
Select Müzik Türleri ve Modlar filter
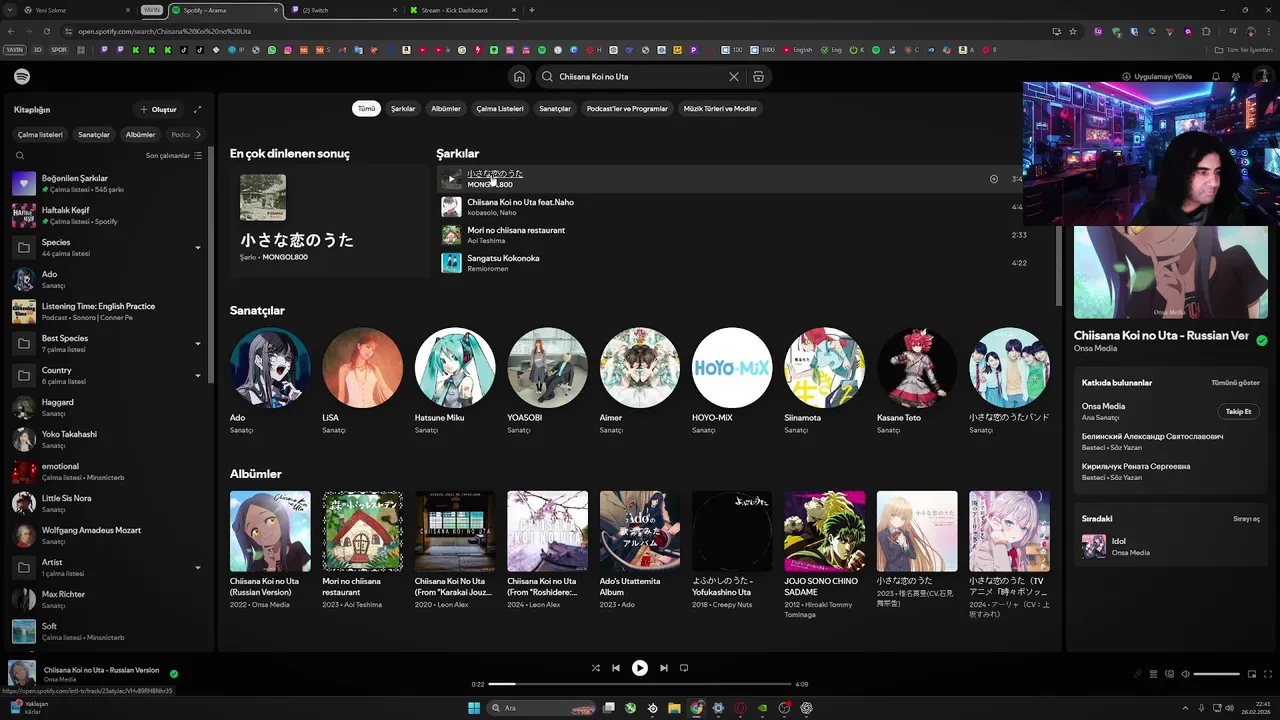point(720,108)
